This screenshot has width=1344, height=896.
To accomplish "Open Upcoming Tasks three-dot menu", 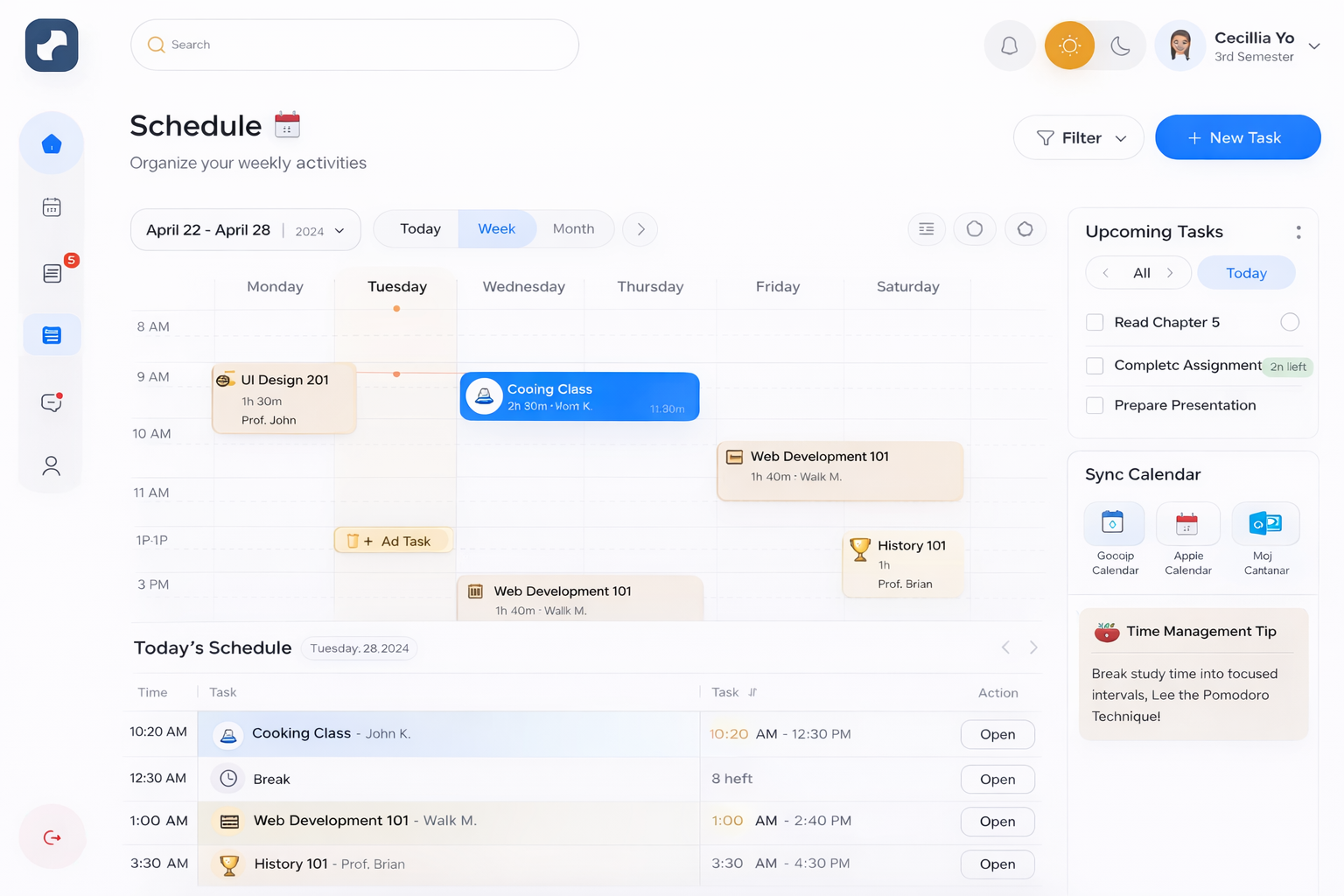I will click(1298, 232).
